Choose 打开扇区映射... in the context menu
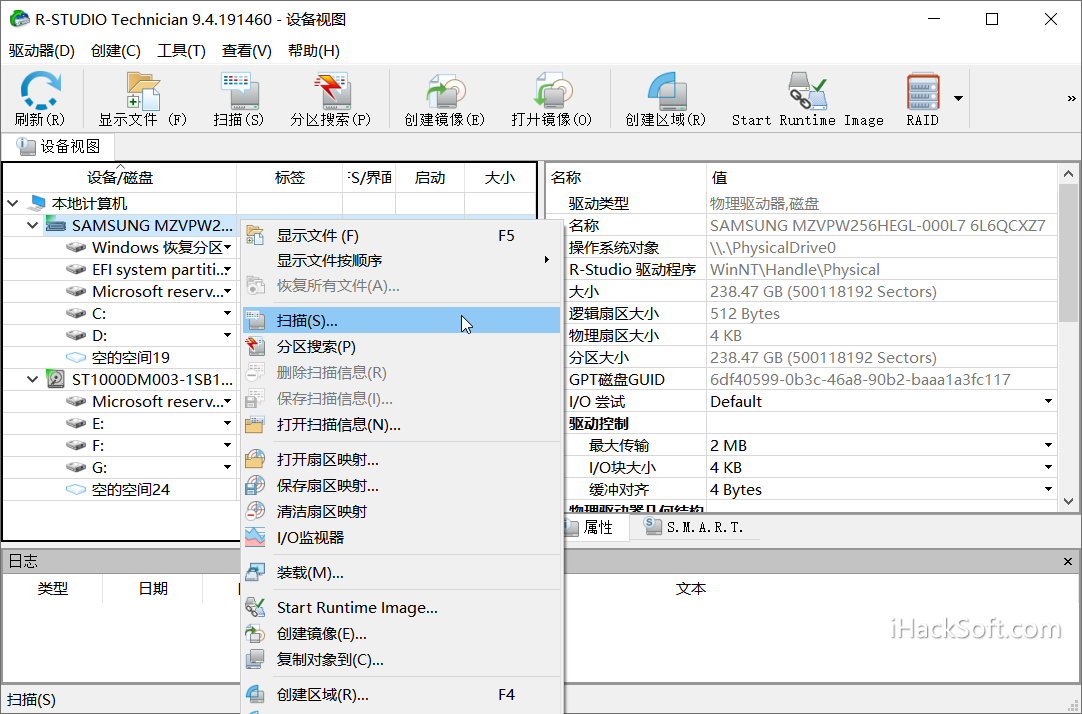 point(401,460)
